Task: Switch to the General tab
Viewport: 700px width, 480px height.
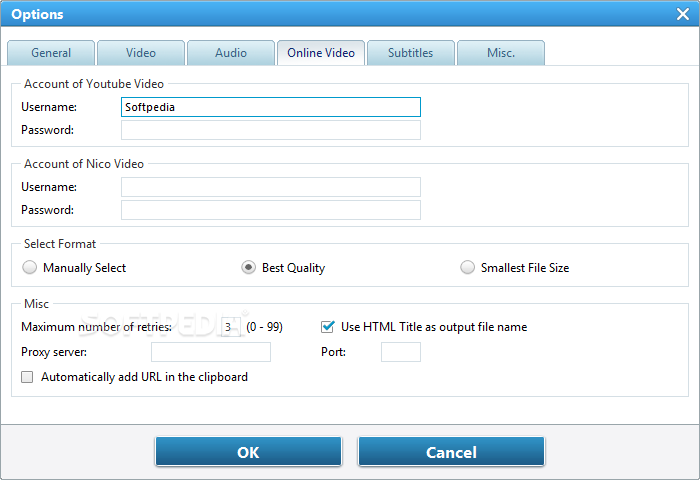Action: [x=51, y=53]
